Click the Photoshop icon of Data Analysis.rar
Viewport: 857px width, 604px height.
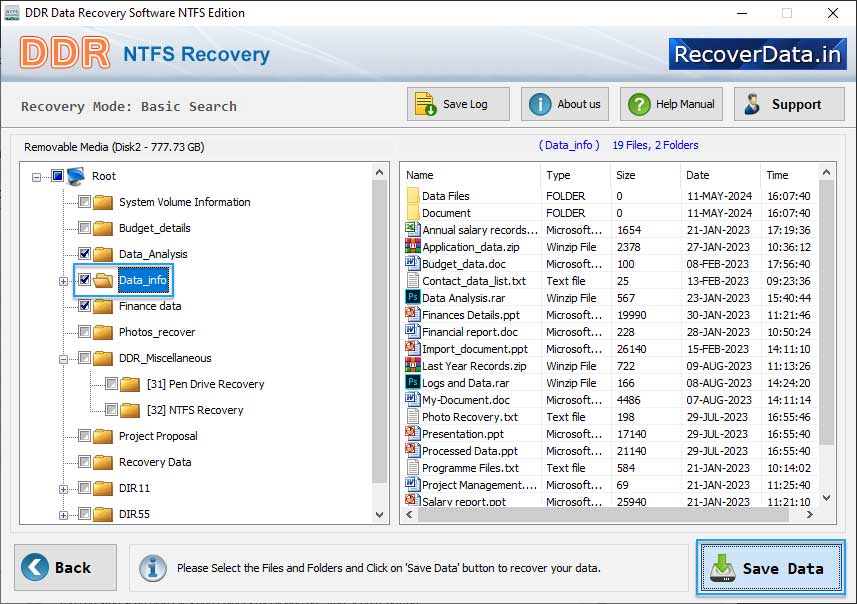click(x=412, y=297)
